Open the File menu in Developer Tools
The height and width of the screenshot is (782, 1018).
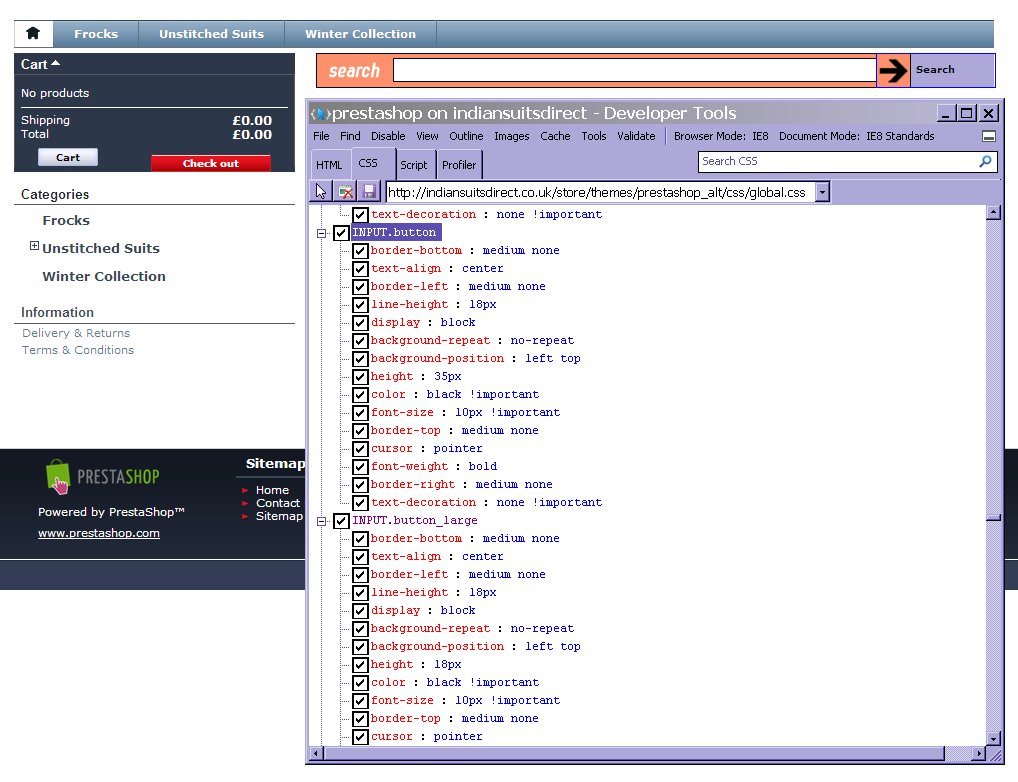coord(321,136)
